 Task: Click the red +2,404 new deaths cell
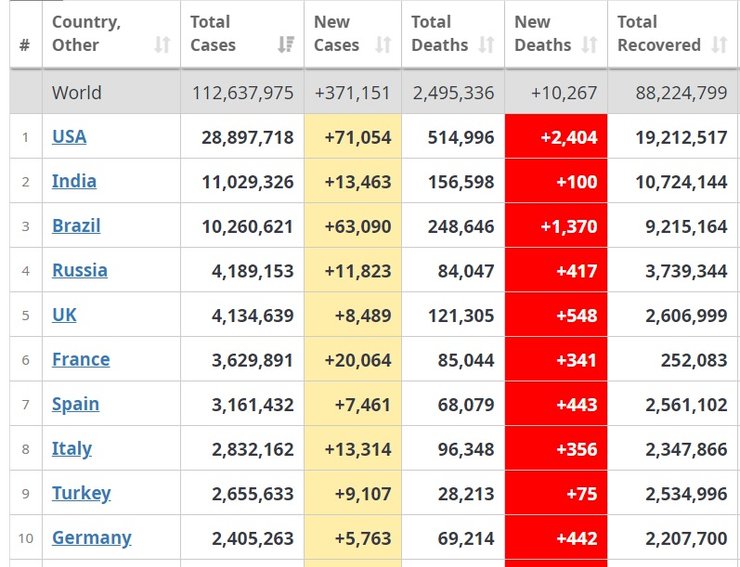tap(556, 137)
